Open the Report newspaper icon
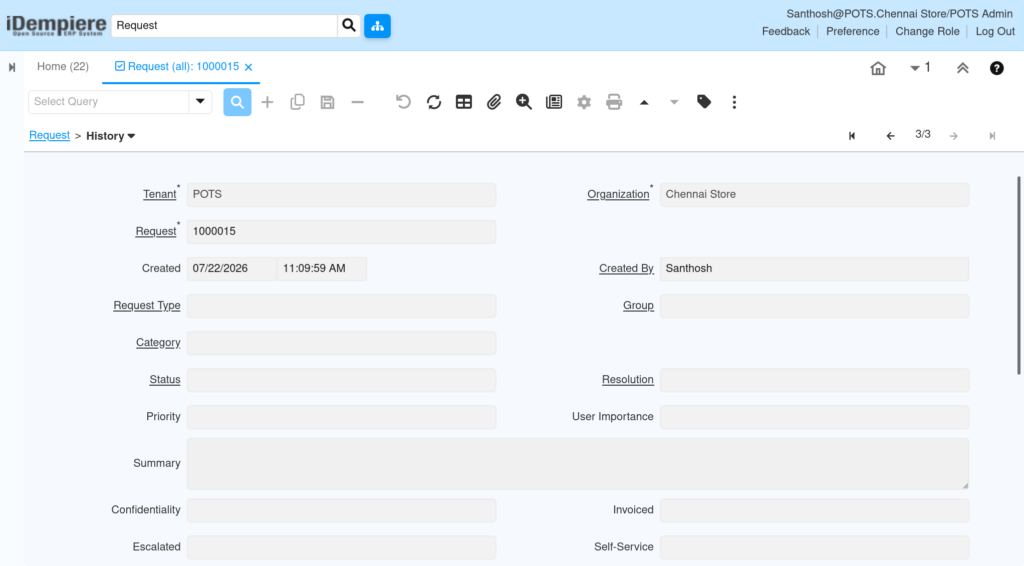This screenshot has width=1024, height=566. coord(554,102)
